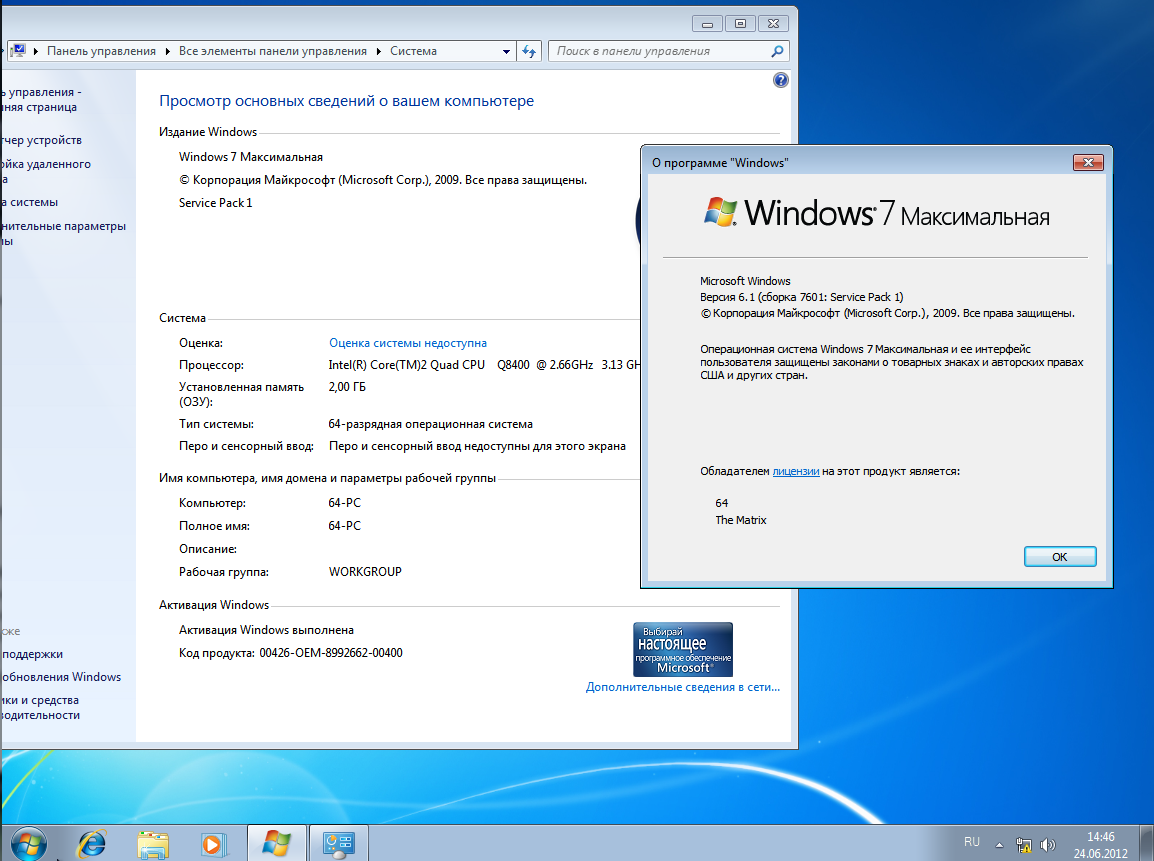
Task: Click the control panel icon in address bar
Action: 18,51
